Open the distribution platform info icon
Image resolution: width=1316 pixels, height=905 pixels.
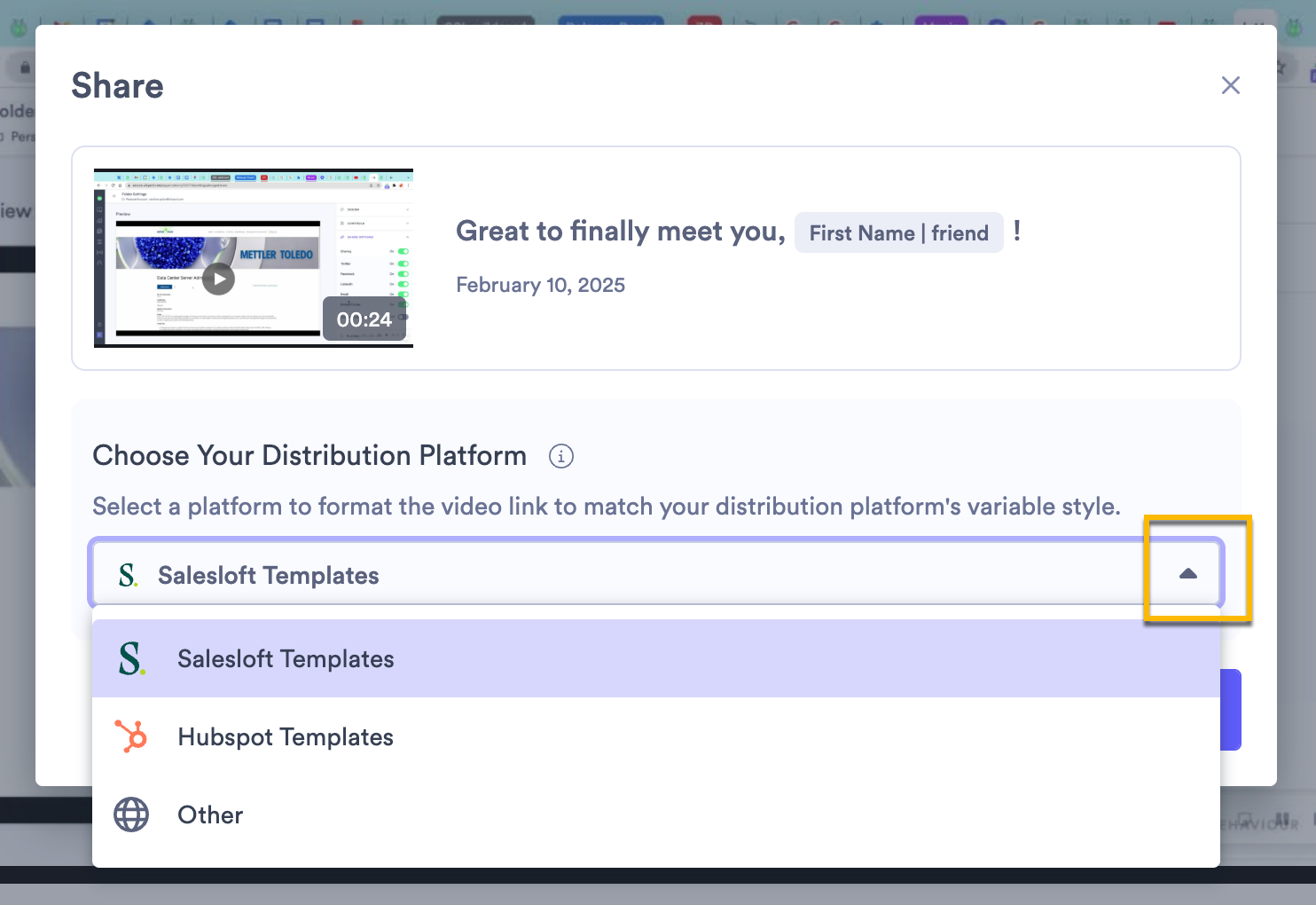(560, 456)
